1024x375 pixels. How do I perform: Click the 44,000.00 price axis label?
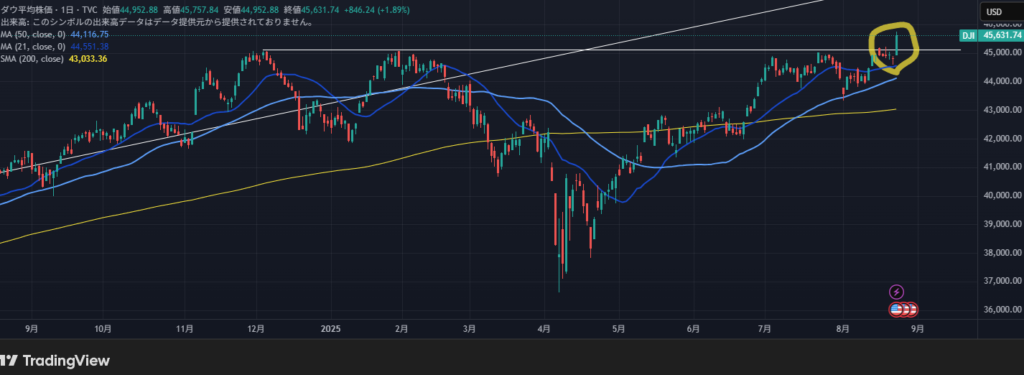[1001, 81]
